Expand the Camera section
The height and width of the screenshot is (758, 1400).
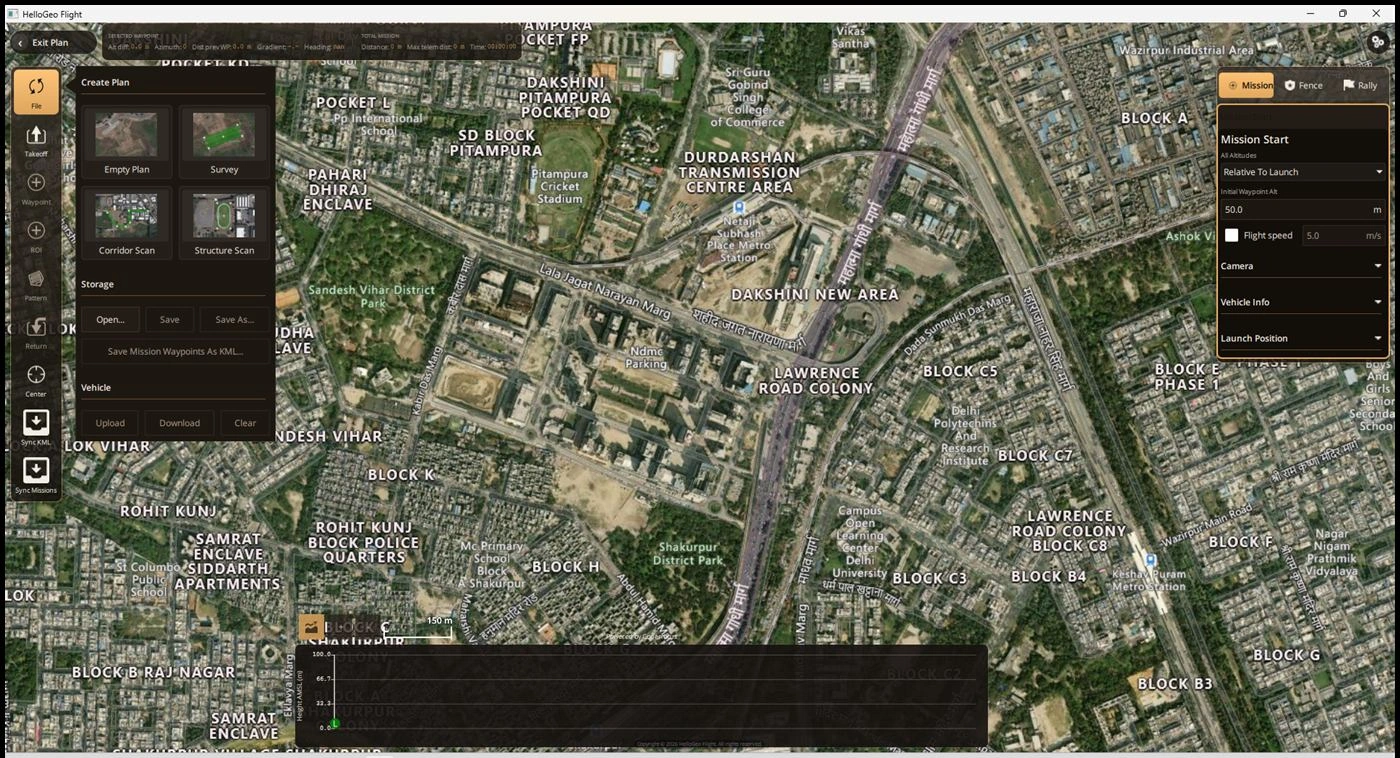point(1302,266)
